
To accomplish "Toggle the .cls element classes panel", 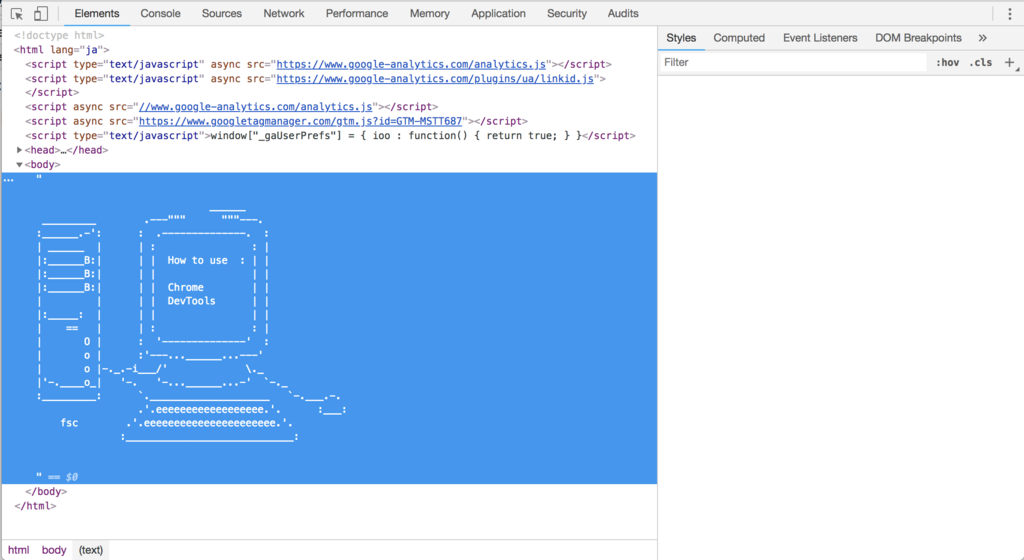I will [x=980, y=63].
